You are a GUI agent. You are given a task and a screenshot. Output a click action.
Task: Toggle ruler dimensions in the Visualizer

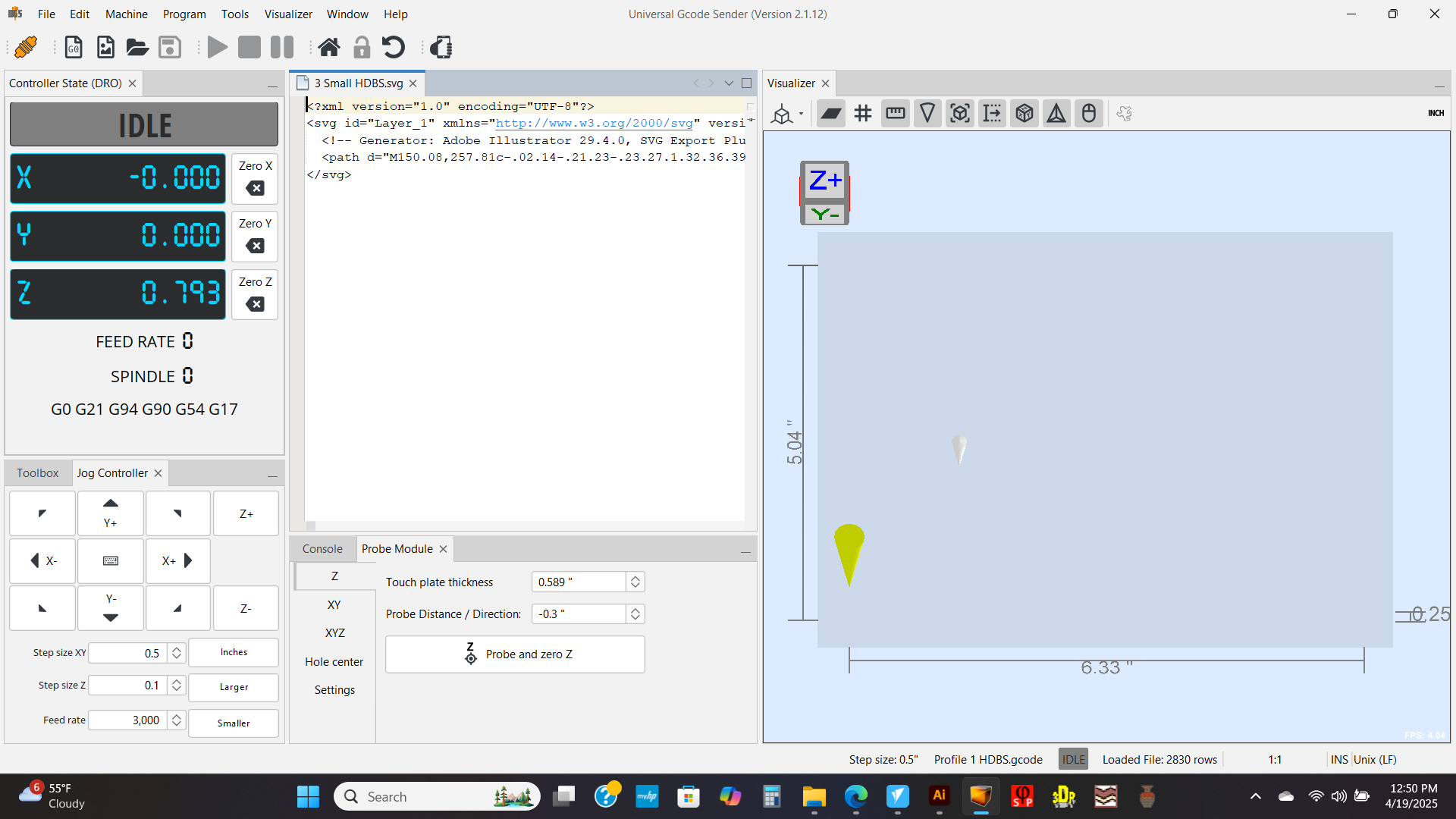(895, 113)
